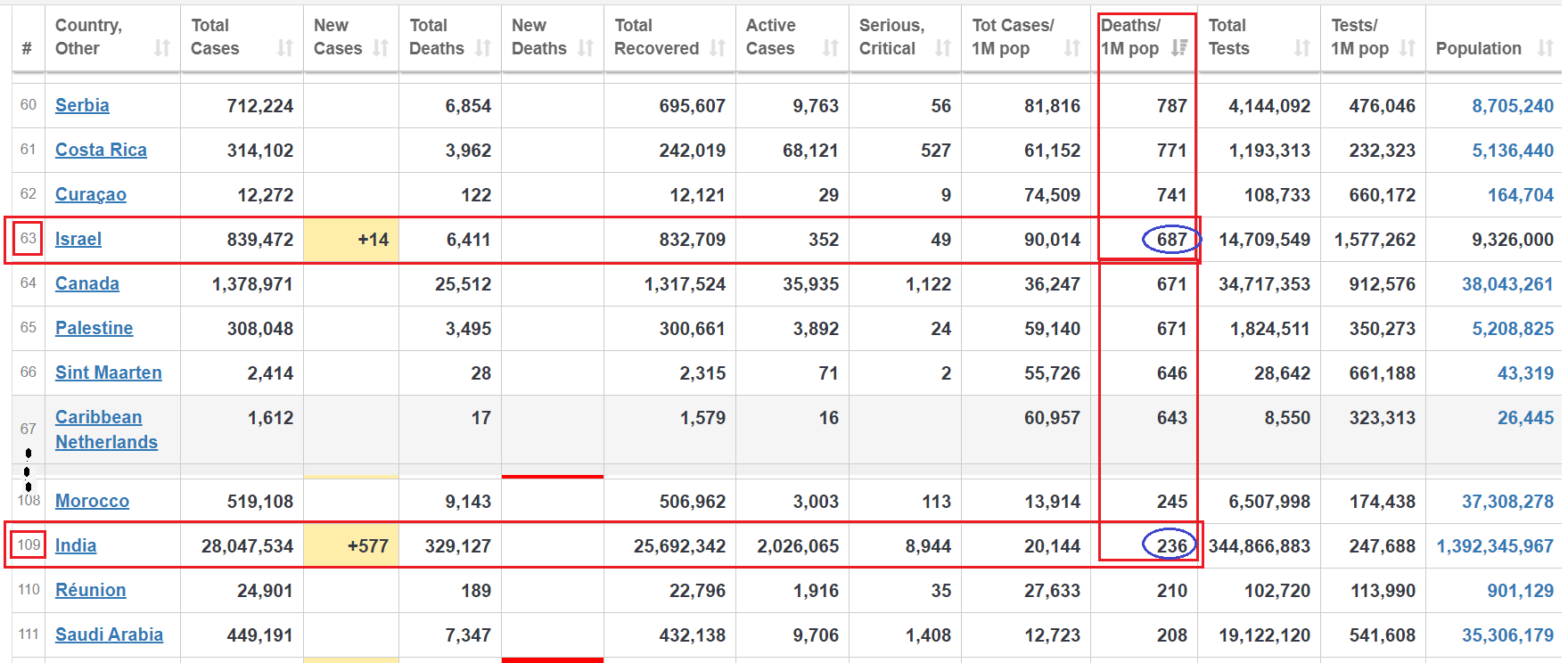Screen dimensions: 1568x663
Task: Open the Serbia country link
Action: (82, 105)
